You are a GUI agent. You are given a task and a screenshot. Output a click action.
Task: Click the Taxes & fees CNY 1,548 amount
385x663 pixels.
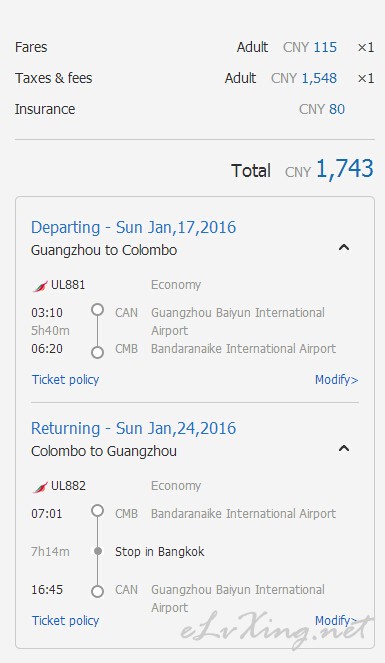point(304,78)
